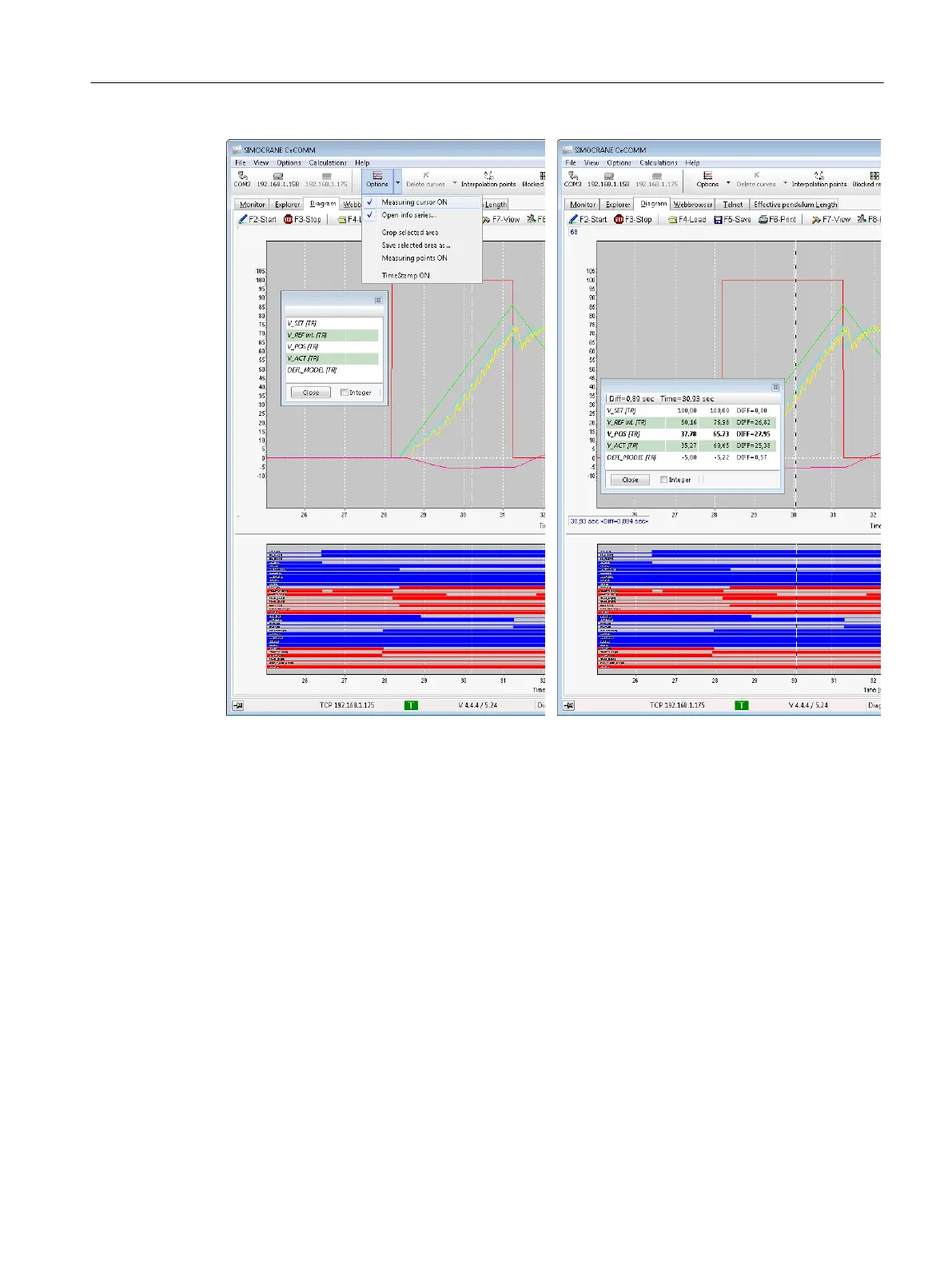Open Delete curves dropdown arrow in left window

455,182
